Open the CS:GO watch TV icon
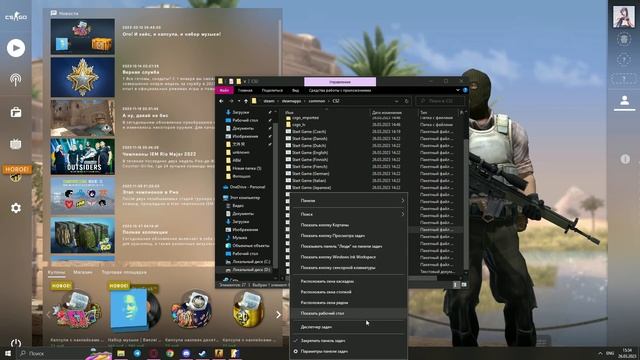The width and height of the screenshot is (640, 360). click(16, 144)
